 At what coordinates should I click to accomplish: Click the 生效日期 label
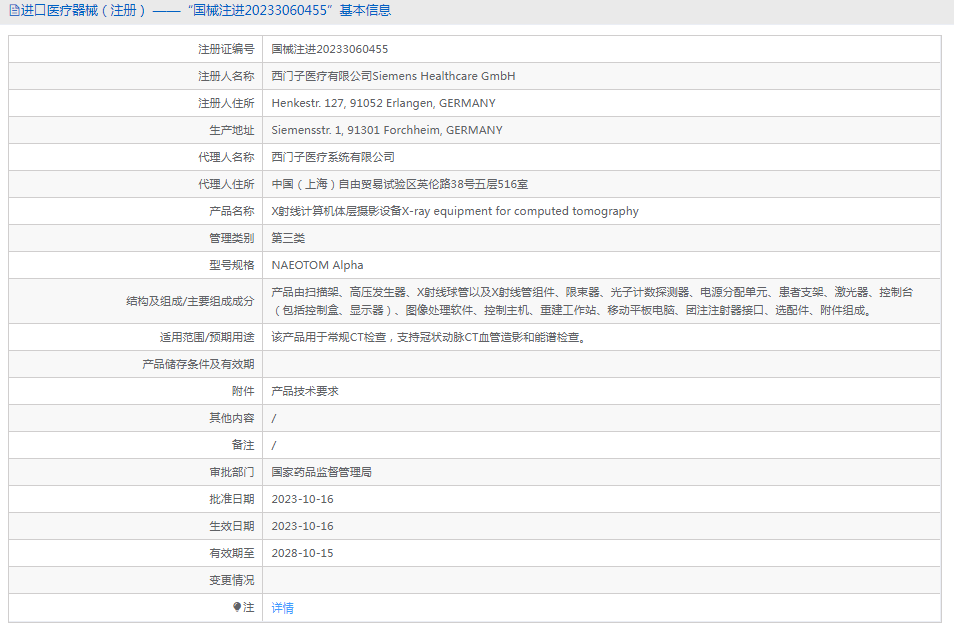click(x=231, y=526)
